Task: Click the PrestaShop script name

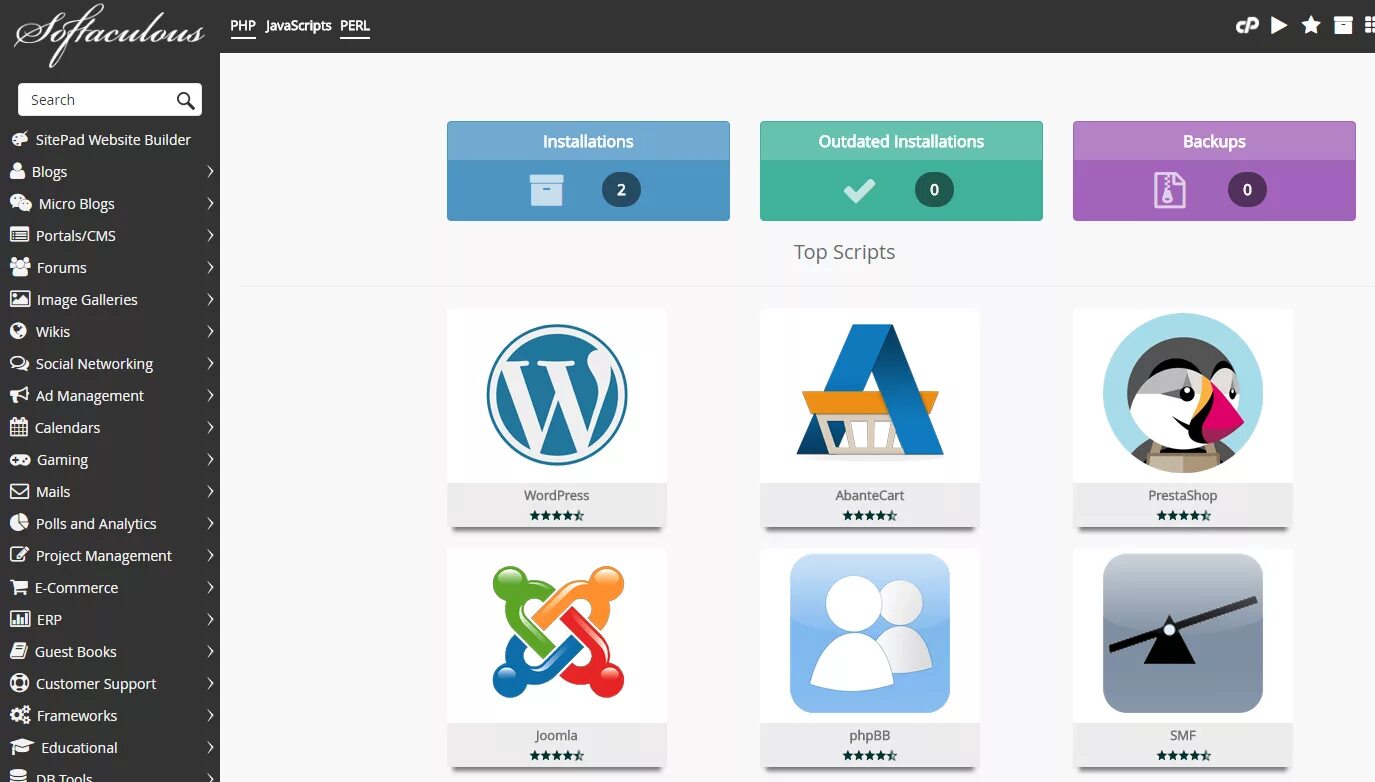Action: 1183,495
